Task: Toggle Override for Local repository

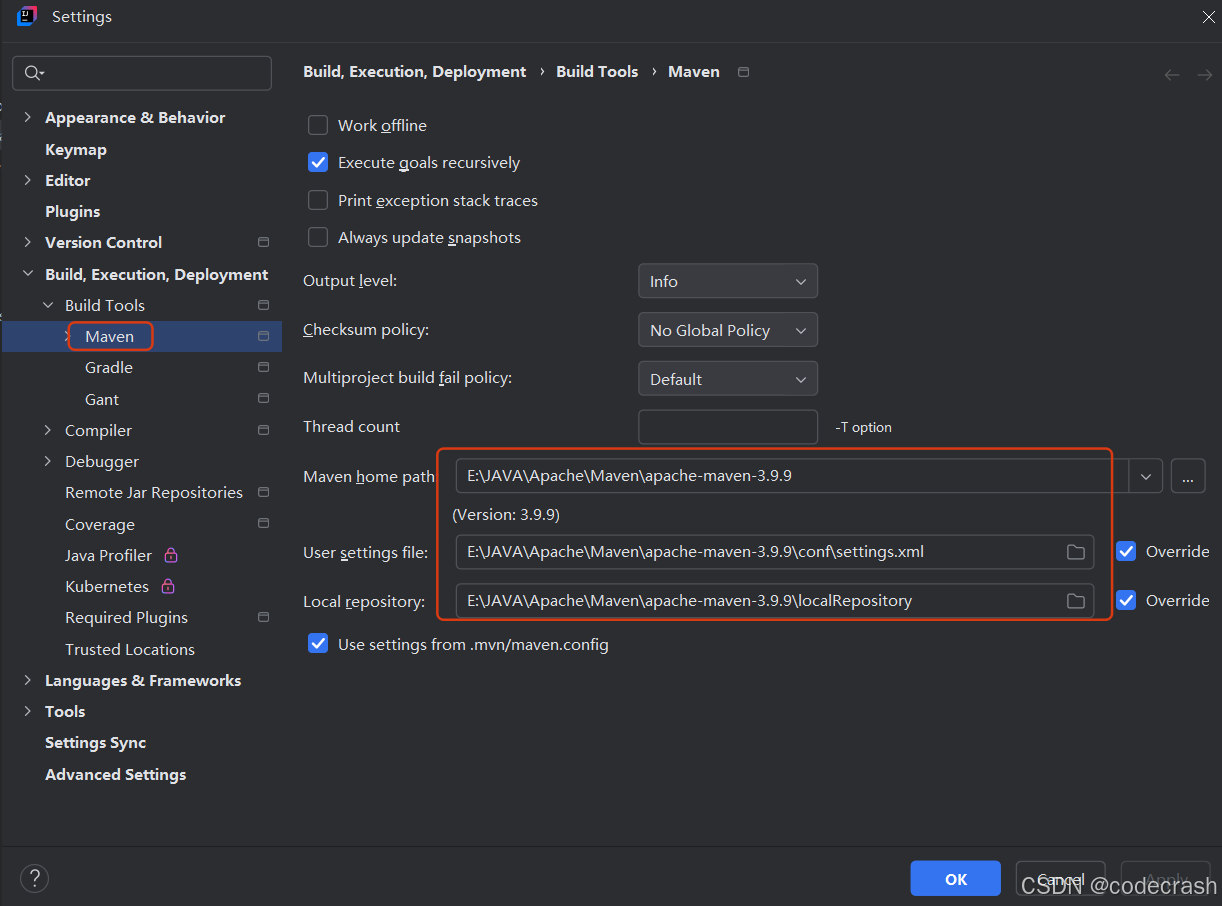Action: coord(1126,600)
